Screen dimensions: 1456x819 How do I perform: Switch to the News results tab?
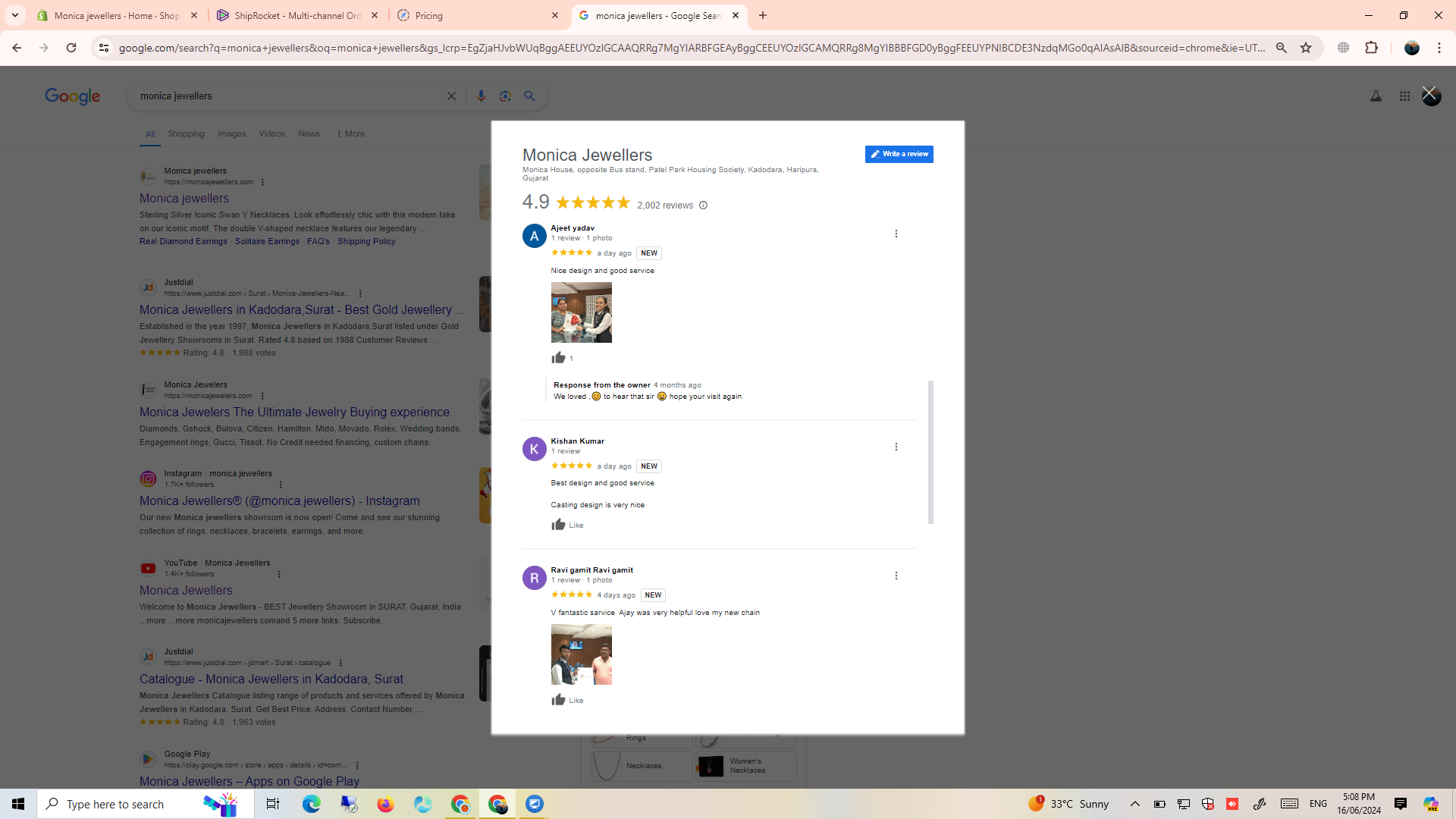(309, 134)
